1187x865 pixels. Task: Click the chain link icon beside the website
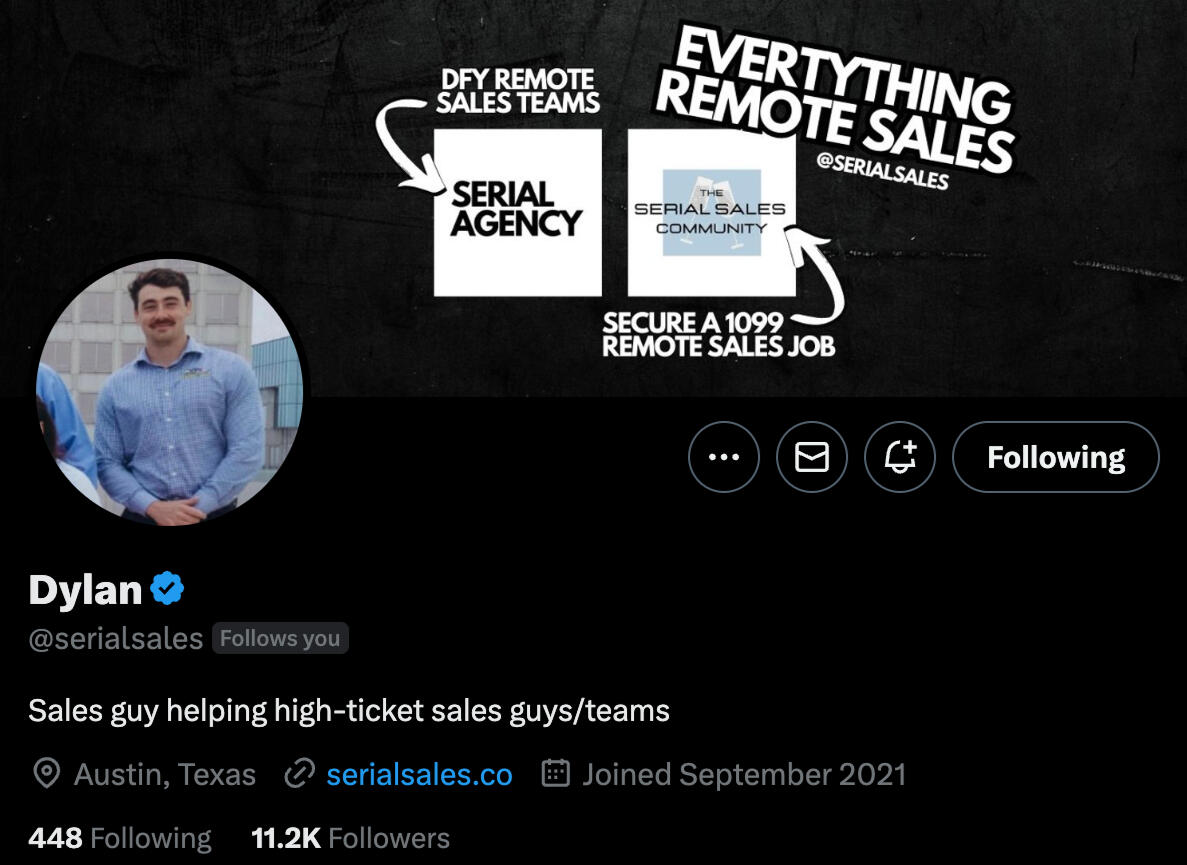pyautogui.click(x=299, y=774)
